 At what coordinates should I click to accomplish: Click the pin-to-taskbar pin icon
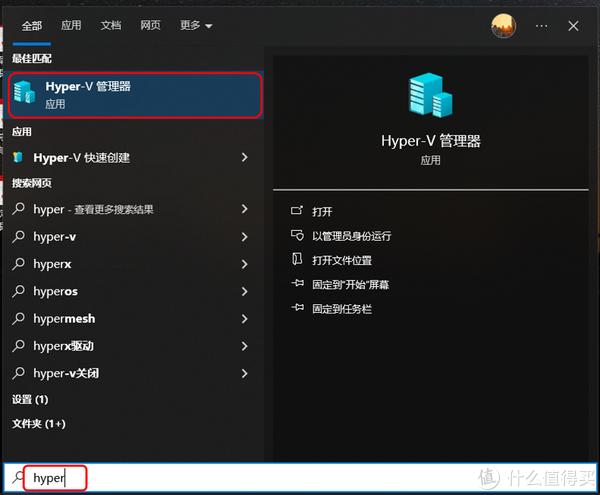pos(297,308)
